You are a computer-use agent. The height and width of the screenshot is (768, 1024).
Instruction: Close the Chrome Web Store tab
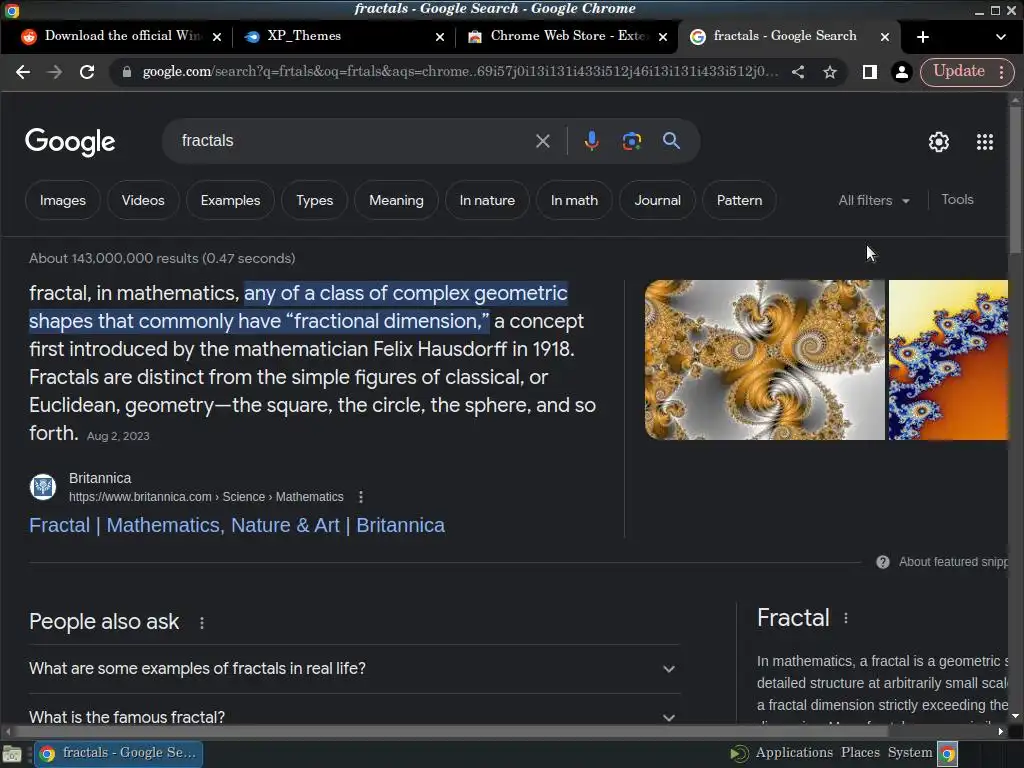[x=663, y=37]
